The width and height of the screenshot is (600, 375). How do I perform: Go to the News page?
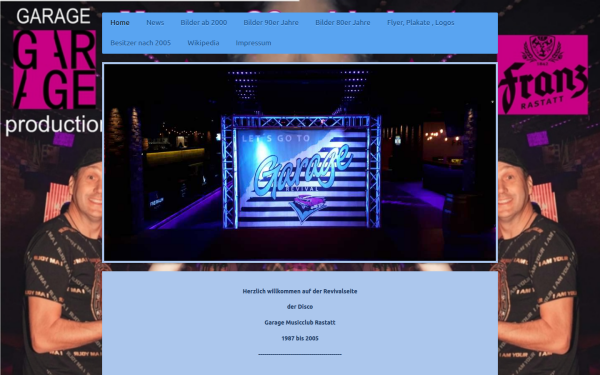tap(155, 23)
